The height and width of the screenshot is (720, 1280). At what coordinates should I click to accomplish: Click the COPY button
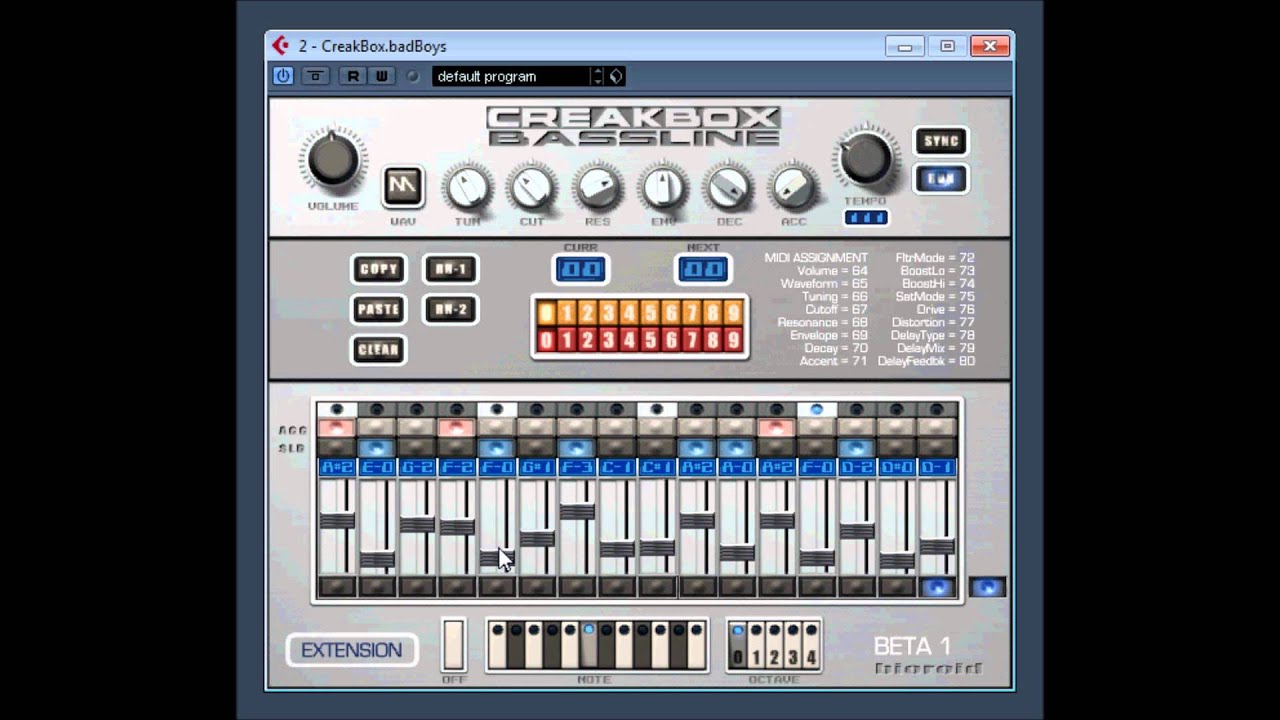[378, 269]
